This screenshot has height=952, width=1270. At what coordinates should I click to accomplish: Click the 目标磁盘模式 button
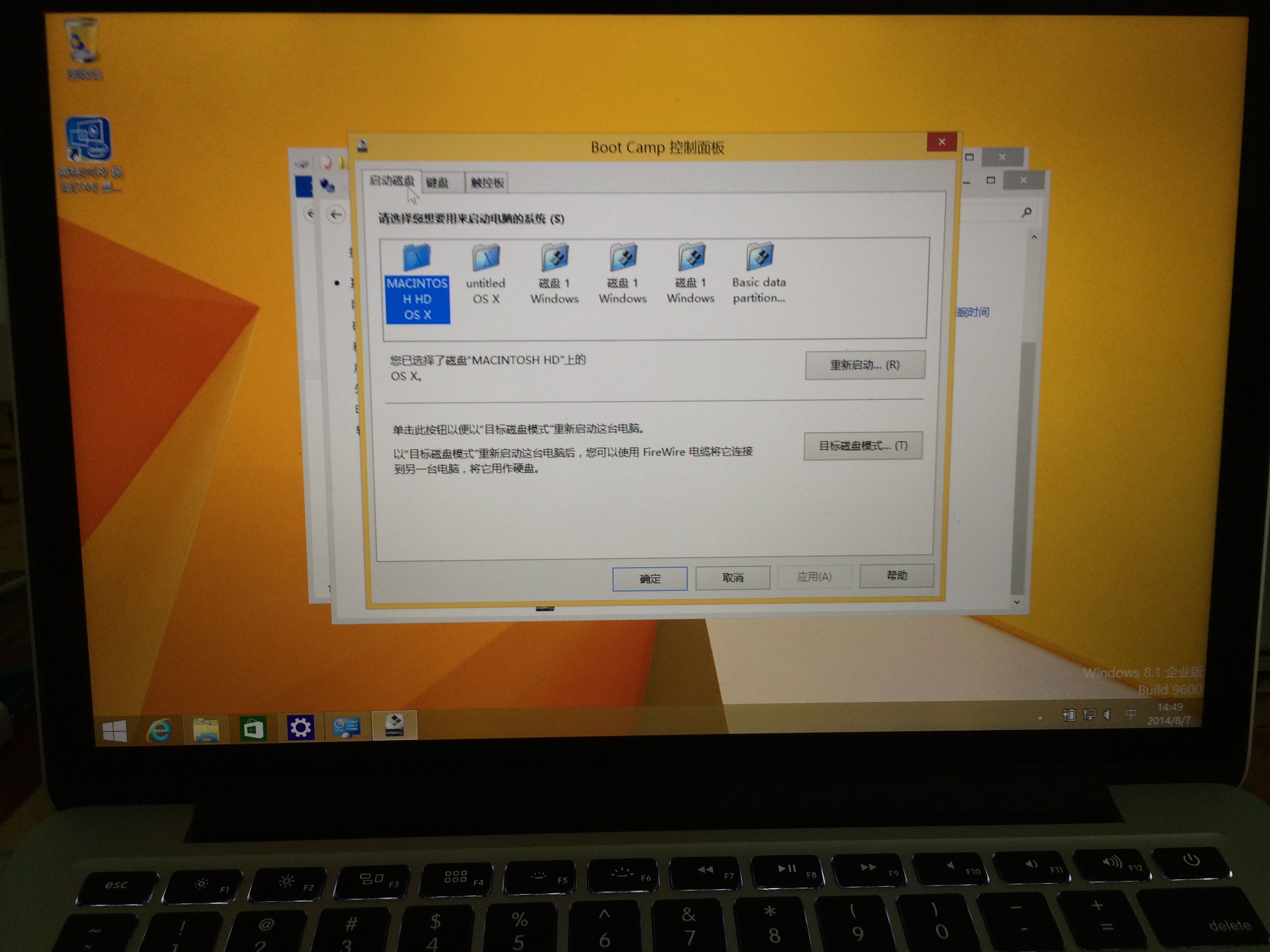(x=863, y=446)
